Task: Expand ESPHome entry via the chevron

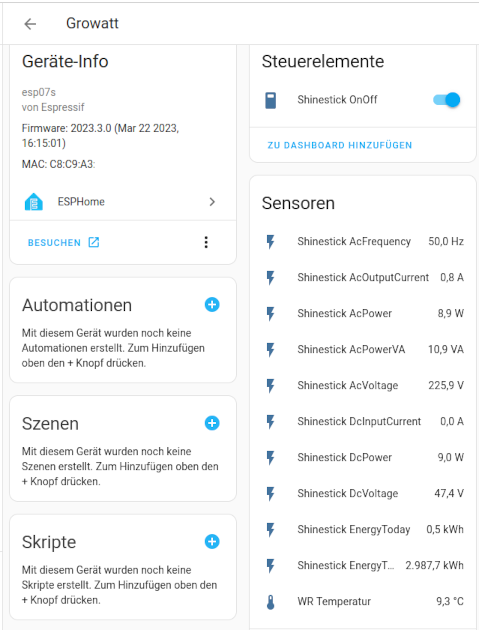Action: pos(212,202)
